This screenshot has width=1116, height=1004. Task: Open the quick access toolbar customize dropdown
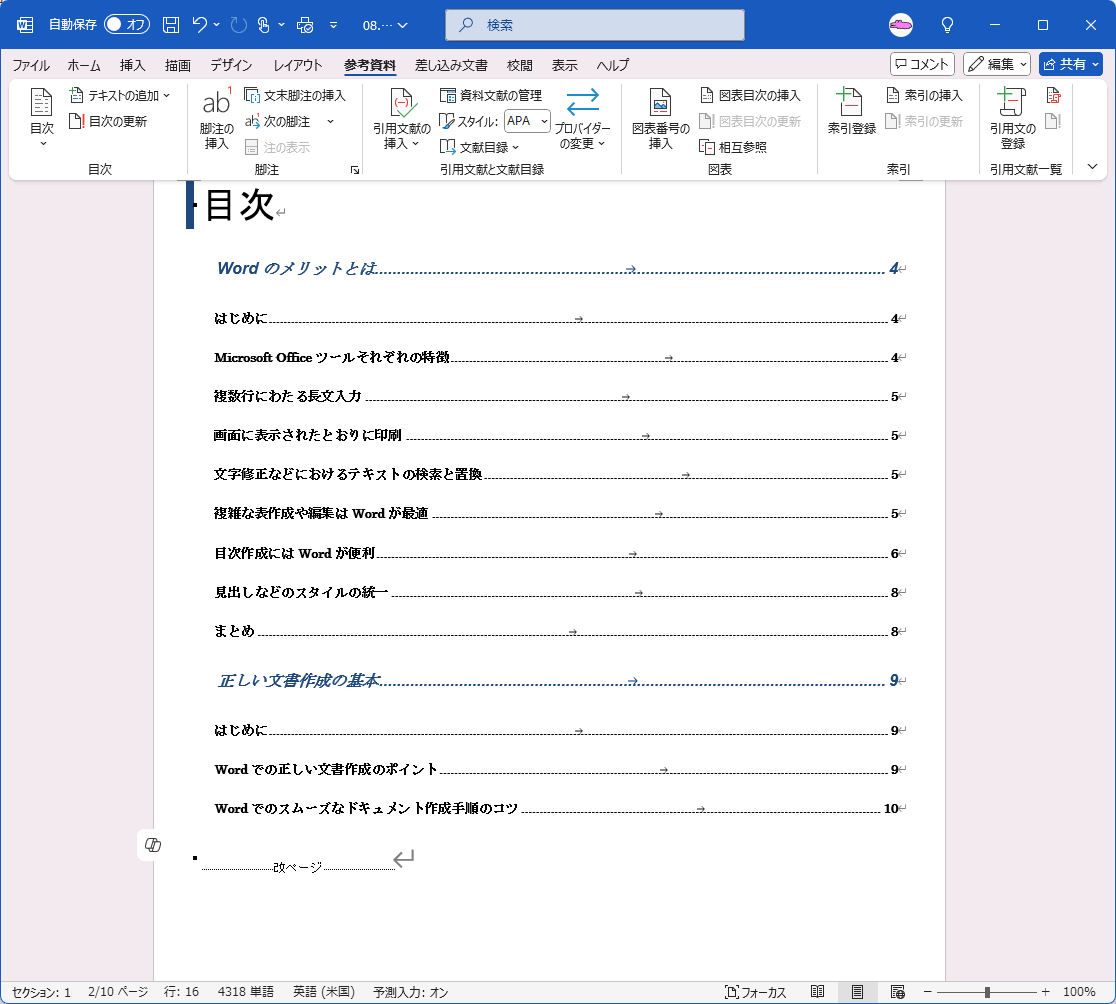click(333, 25)
